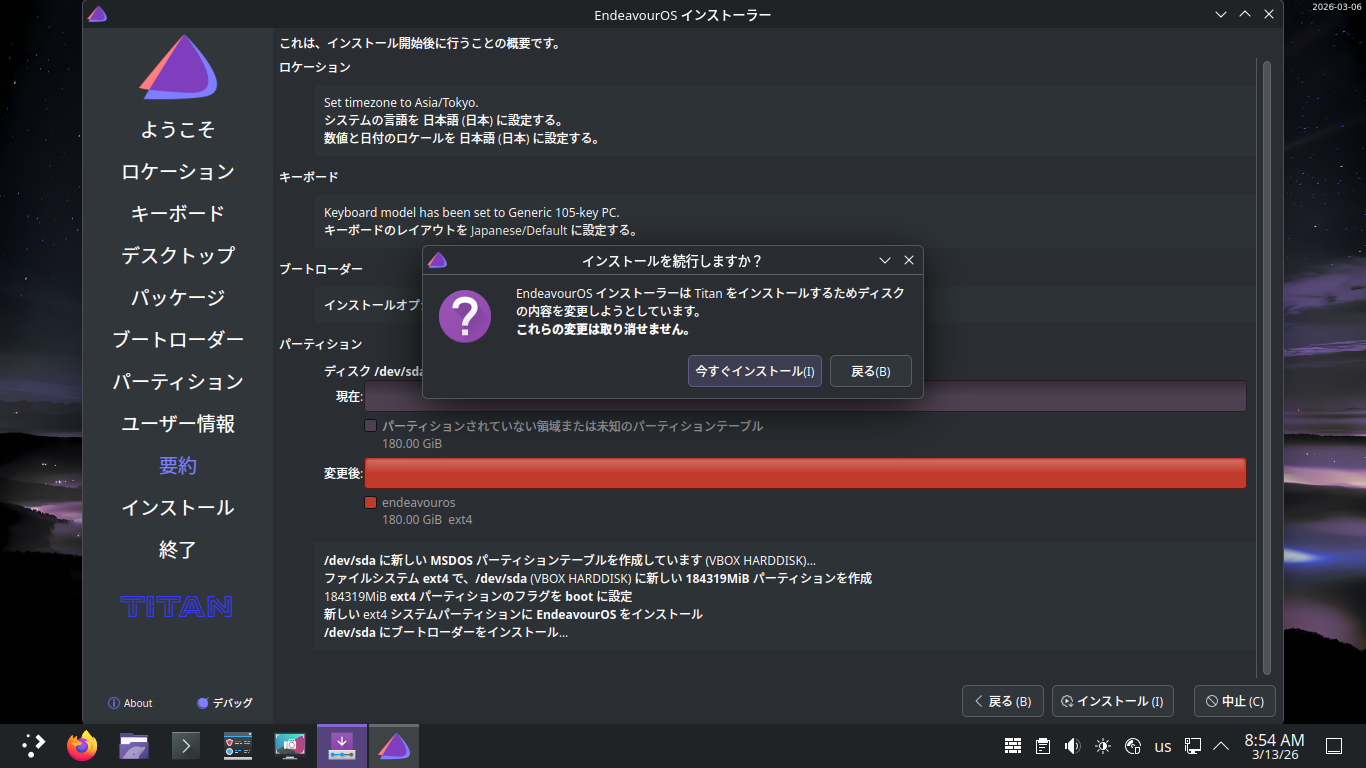The image size is (1366, 768).
Task: Click the confirmation dialog title bar logo
Action: pos(437,261)
